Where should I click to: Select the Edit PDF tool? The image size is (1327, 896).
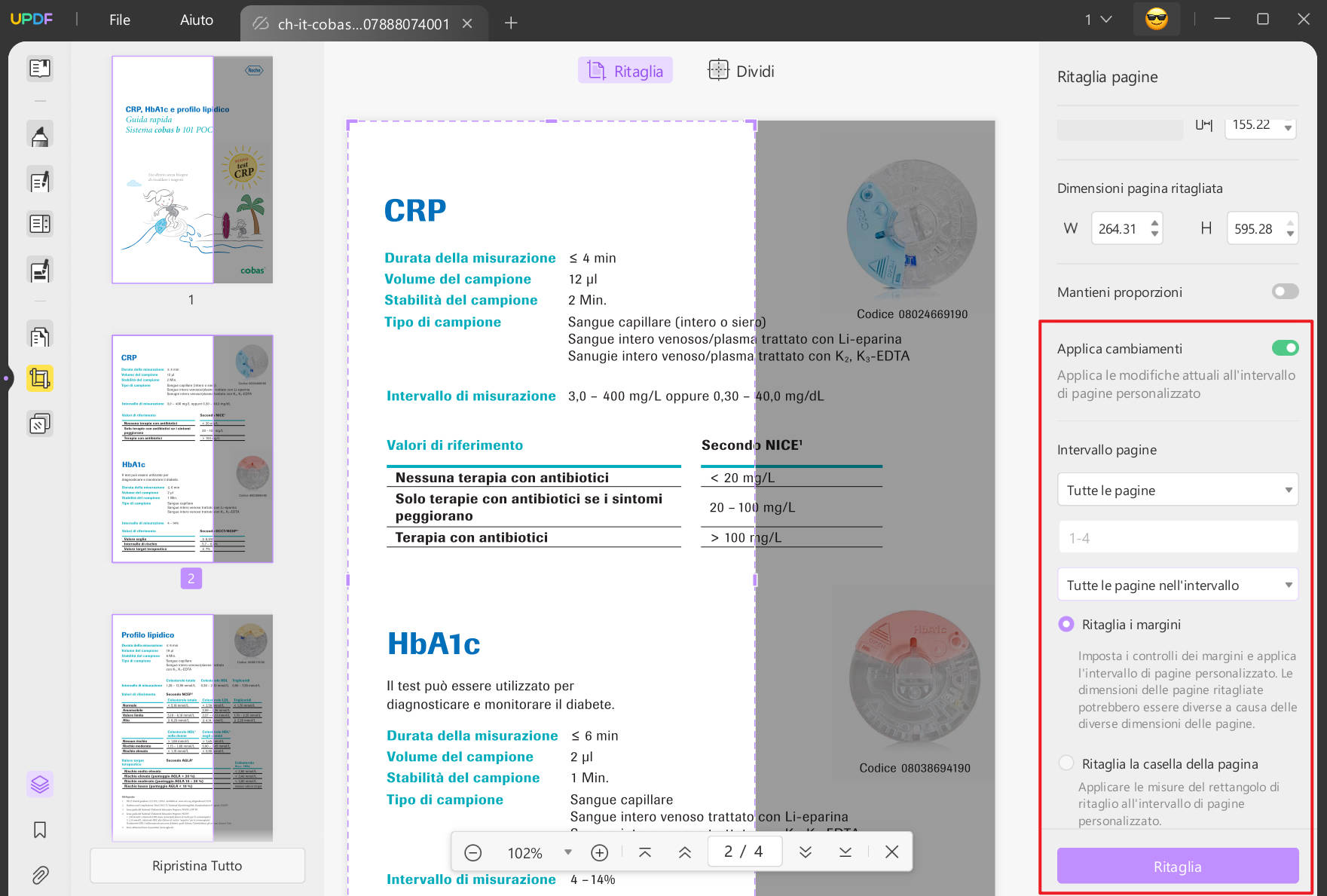pos(39,180)
